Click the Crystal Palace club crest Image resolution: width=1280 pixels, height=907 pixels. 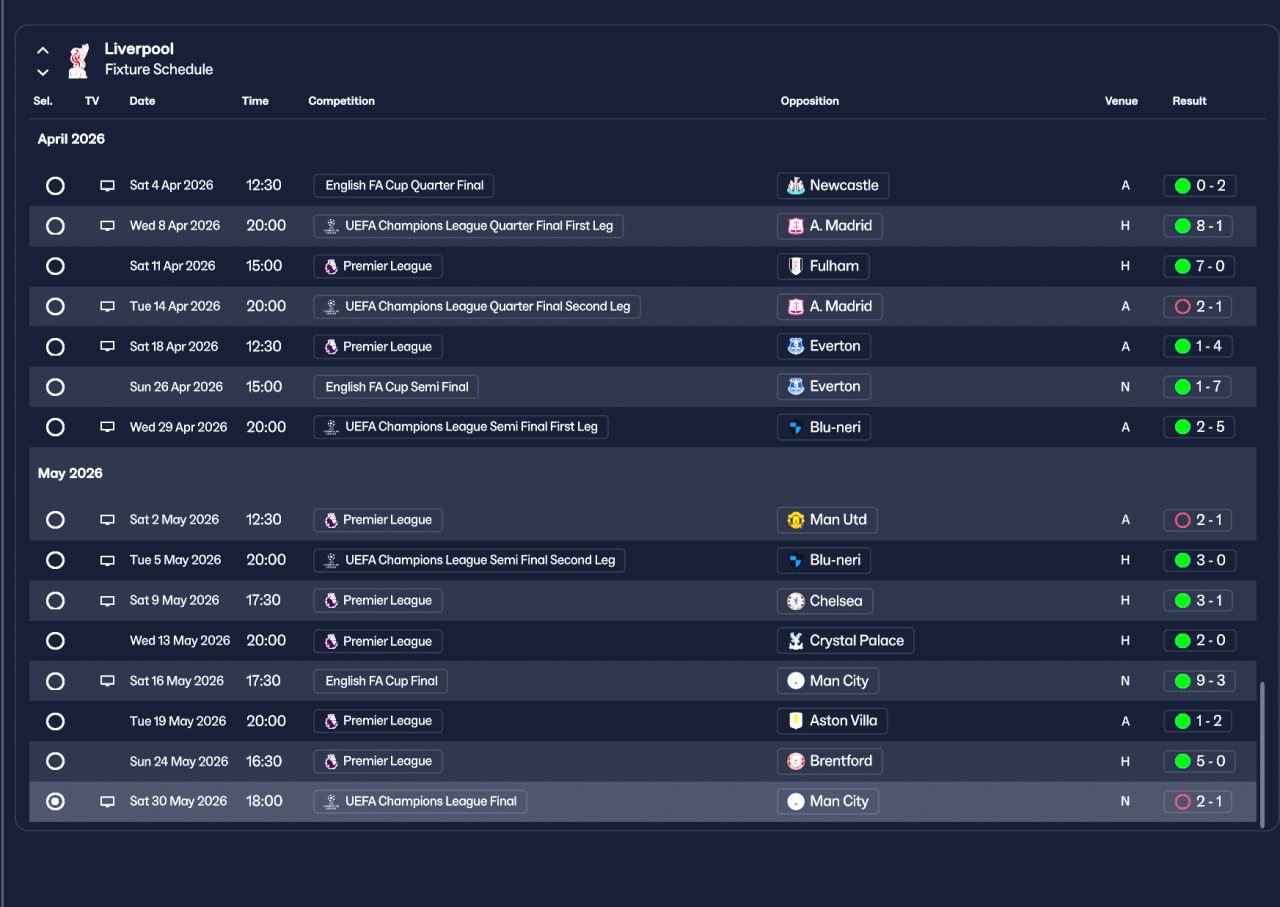pyautogui.click(x=796, y=641)
